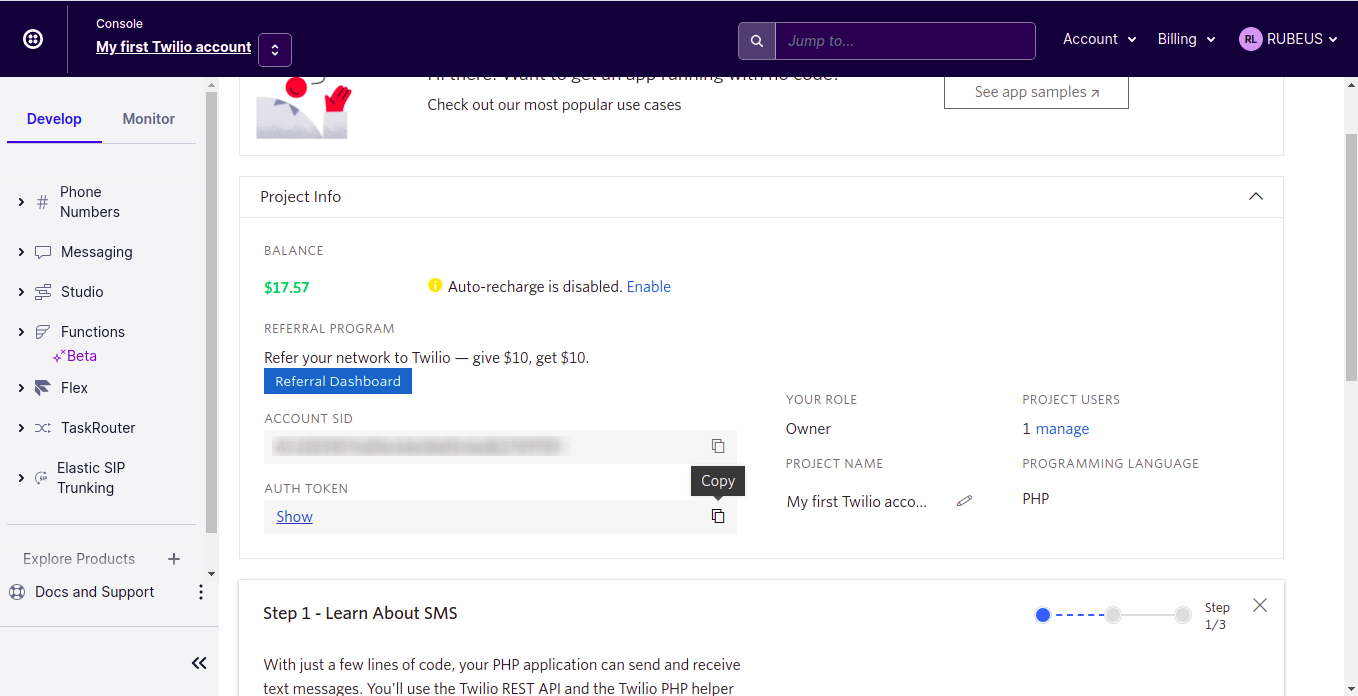Add a product with the plus icon
1358x696 pixels.
coord(173,559)
